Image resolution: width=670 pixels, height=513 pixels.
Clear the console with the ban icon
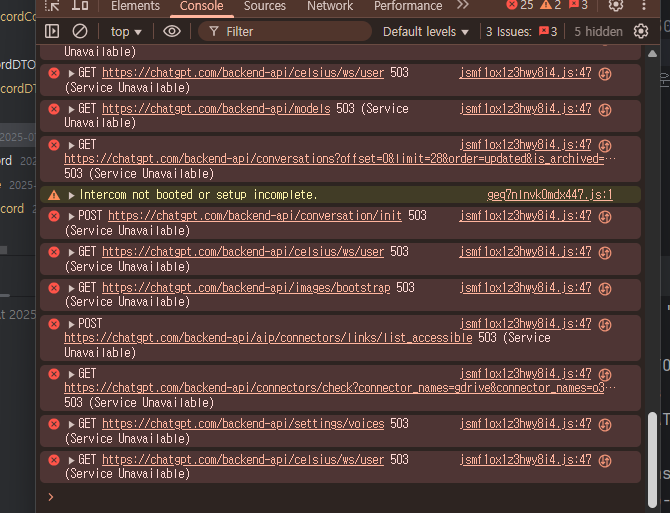(x=80, y=31)
